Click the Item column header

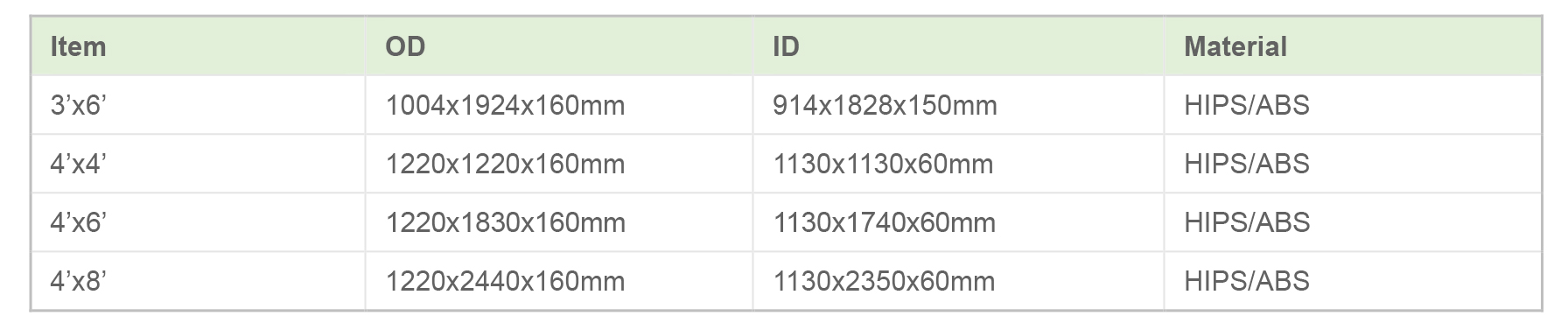(78, 46)
